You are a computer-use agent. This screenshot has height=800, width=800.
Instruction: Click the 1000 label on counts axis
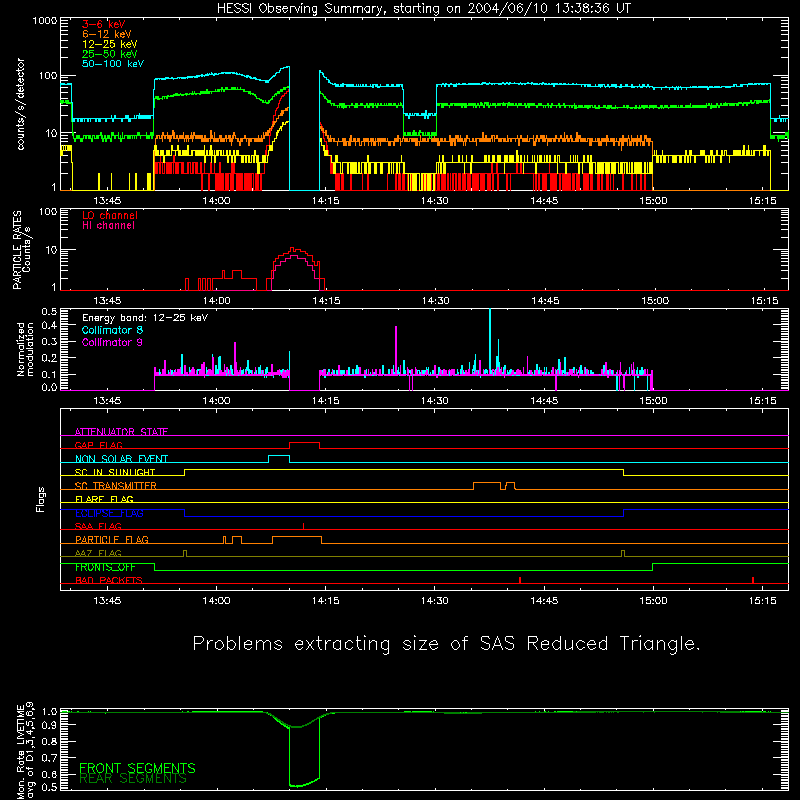pos(45,21)
